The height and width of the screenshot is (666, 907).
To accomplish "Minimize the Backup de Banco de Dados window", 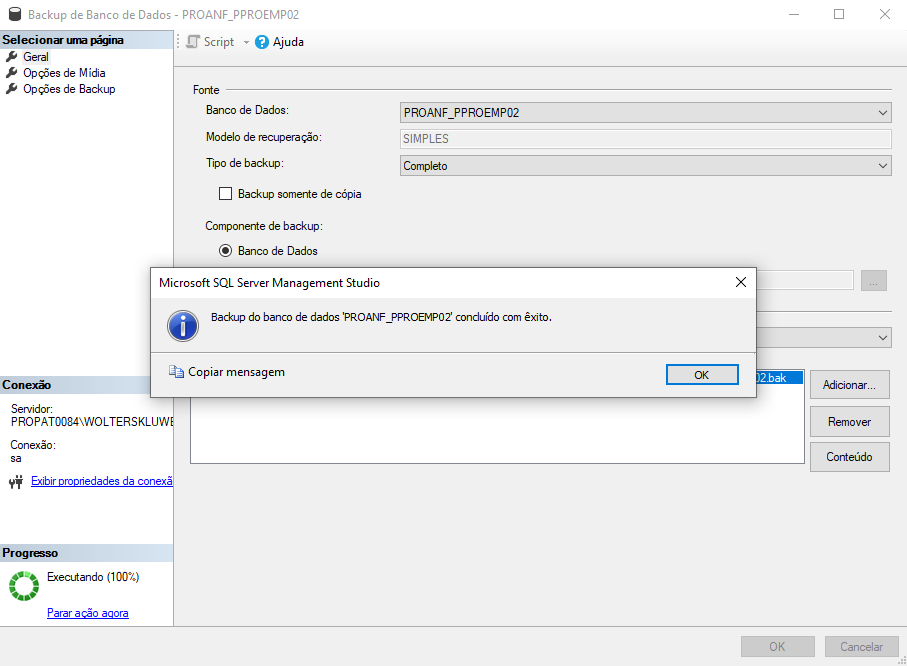I will coord(794,14).
